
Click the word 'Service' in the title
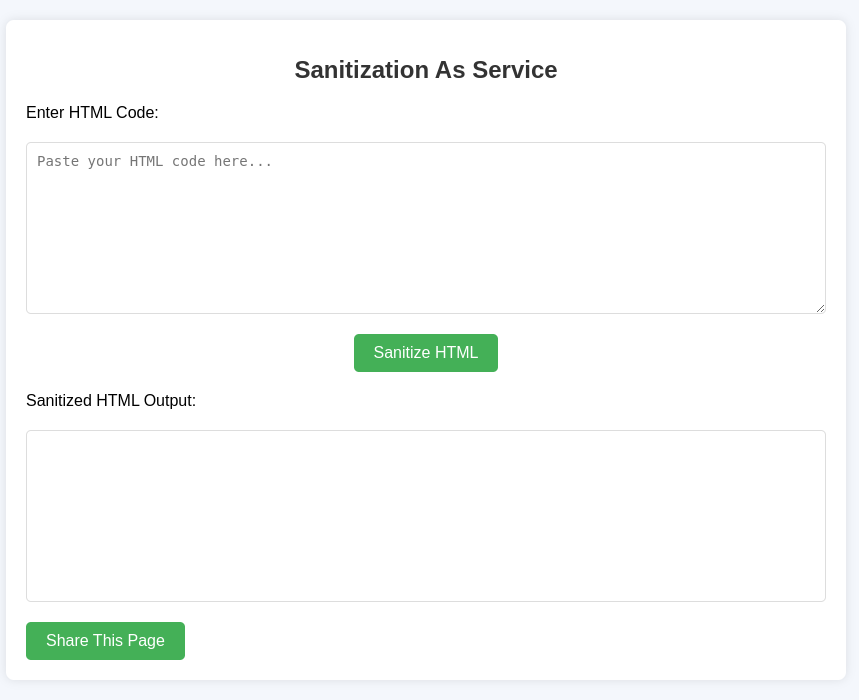[x=514, y=70]
